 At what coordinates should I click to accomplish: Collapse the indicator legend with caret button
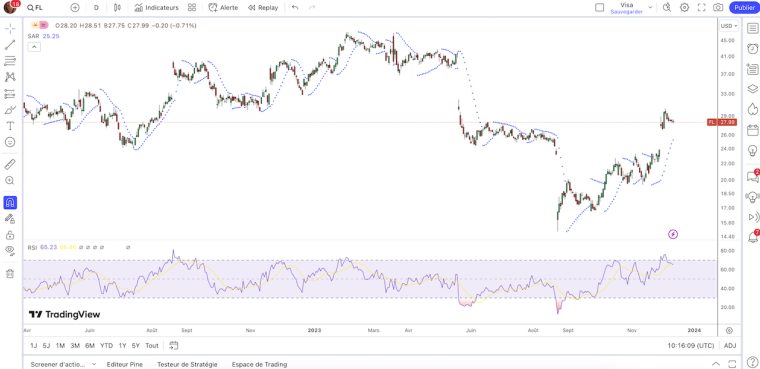coord(34,47)
